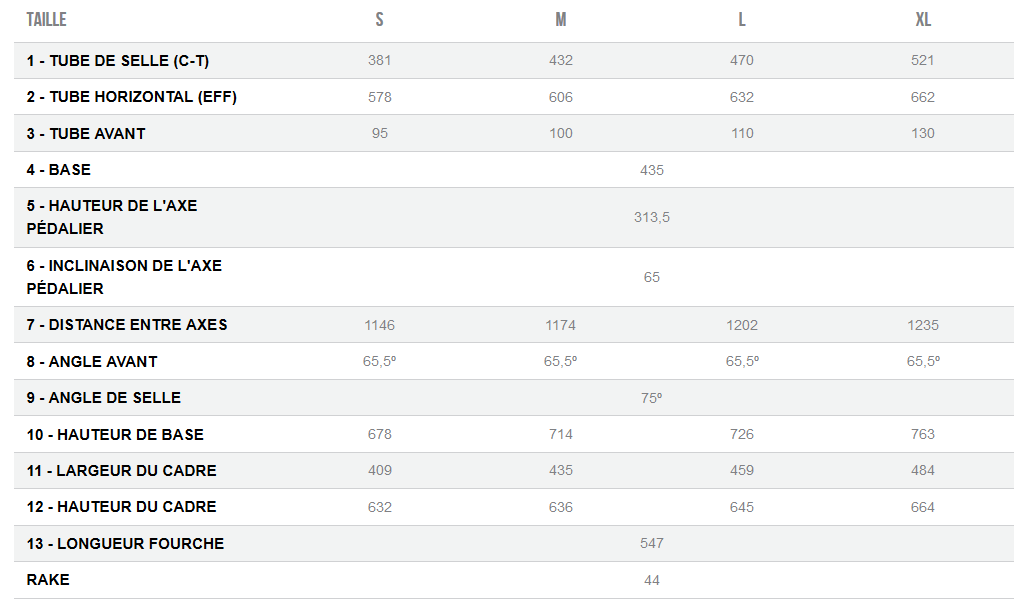Click the XL size column header
The image size is (1032, 611).
(923, 20)
